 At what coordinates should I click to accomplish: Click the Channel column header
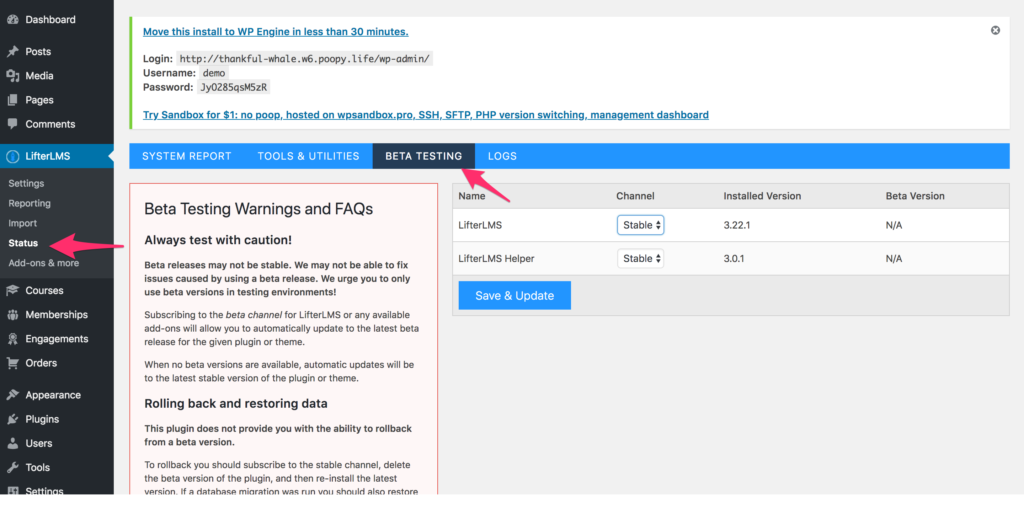point(635,196)
